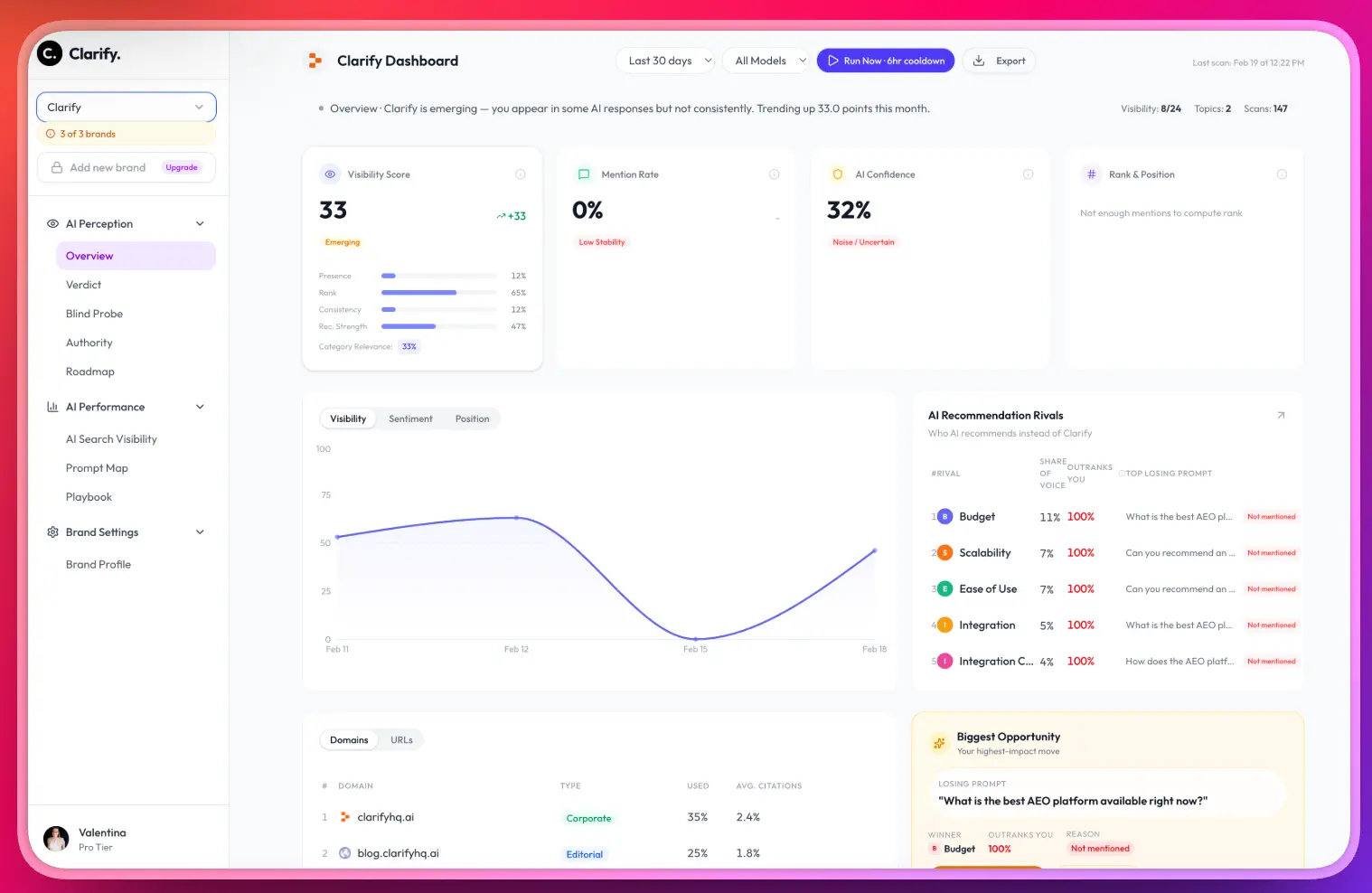Click the AI Confidence shield icon
Screen dimensions: 1372x893
click(838, 174)
